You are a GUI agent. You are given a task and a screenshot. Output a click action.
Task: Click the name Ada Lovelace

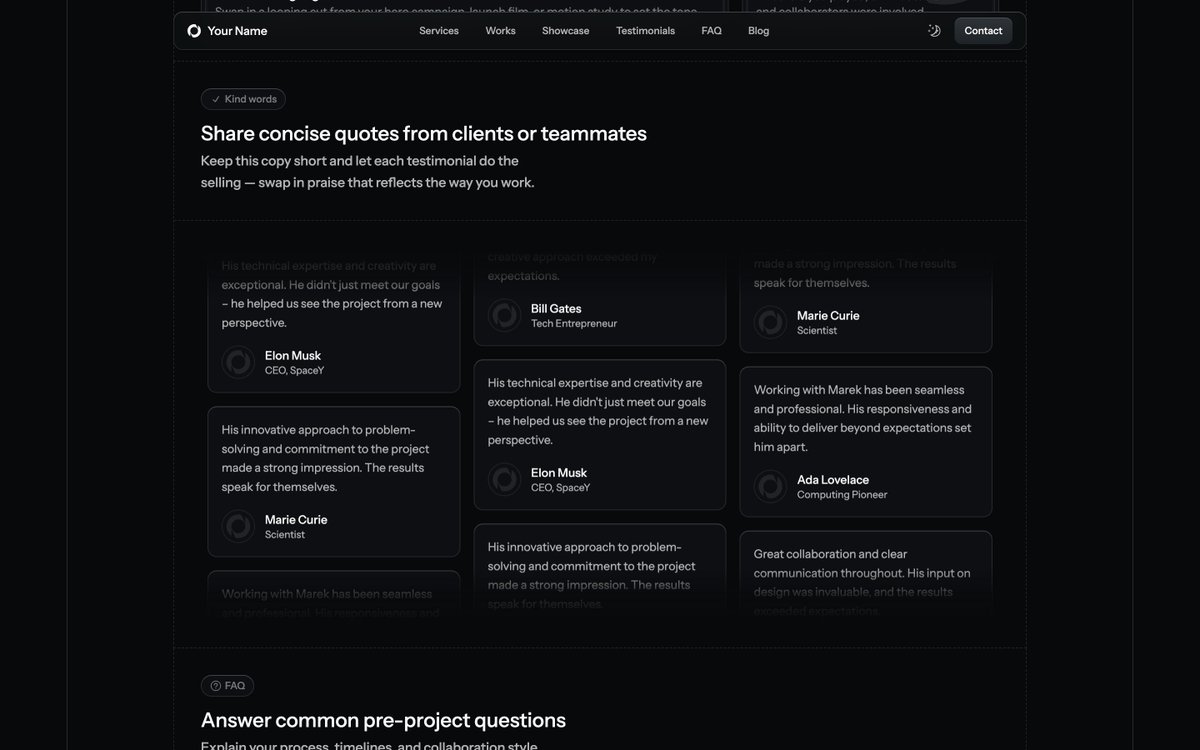[833, 480]
